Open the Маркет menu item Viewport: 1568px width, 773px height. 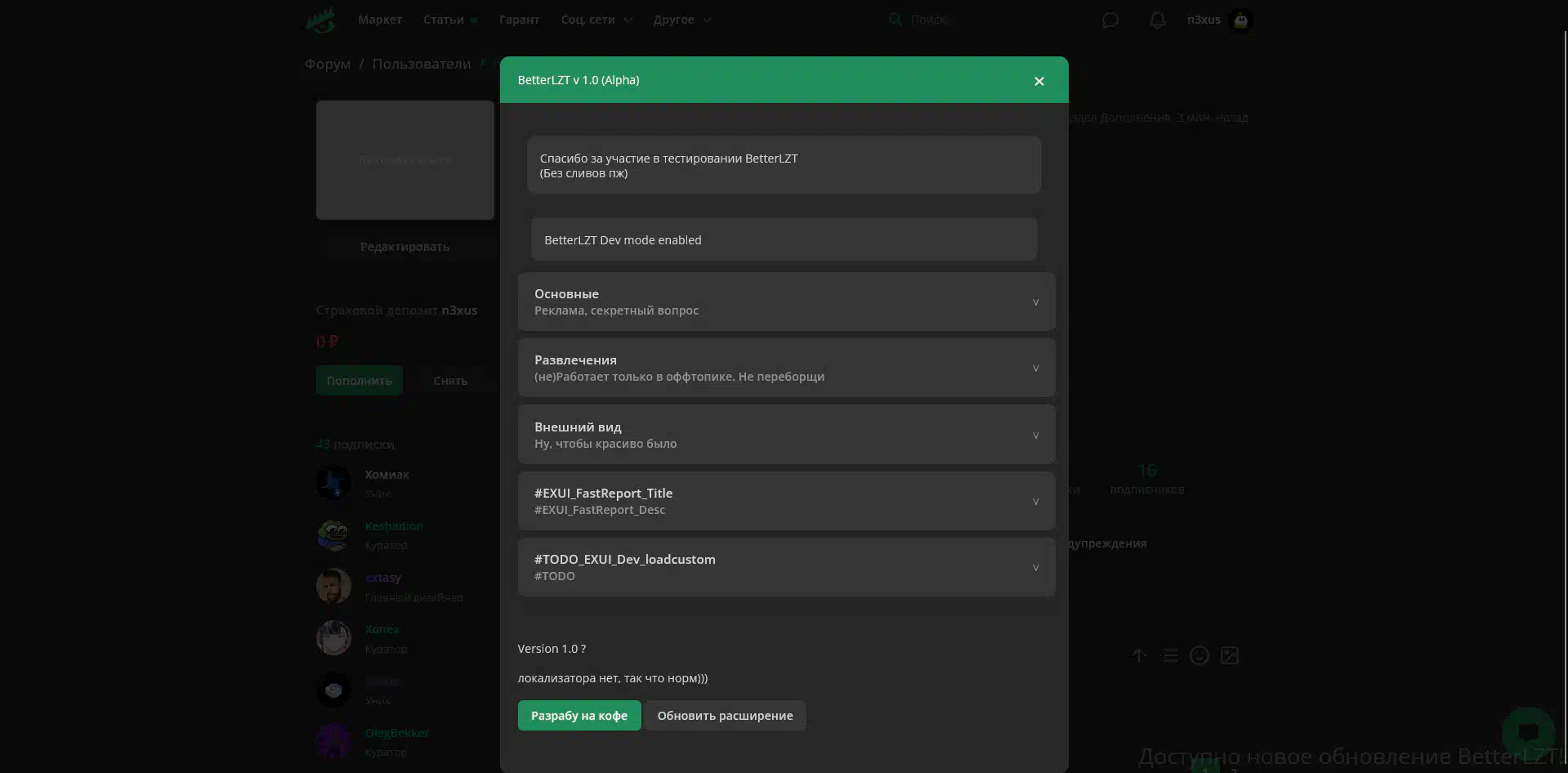(380, 20)
